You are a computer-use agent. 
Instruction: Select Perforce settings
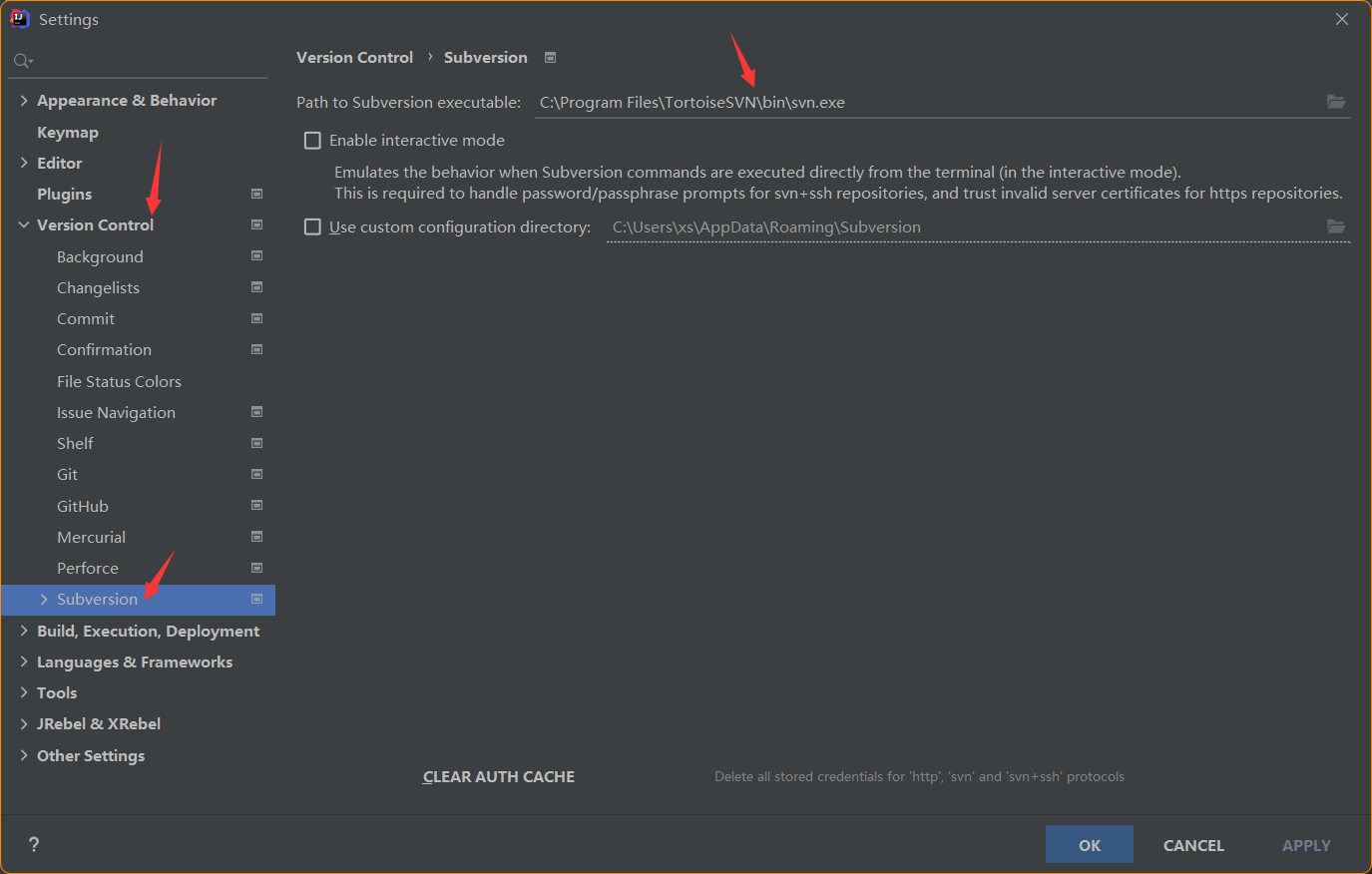click(x=88, y=568)
